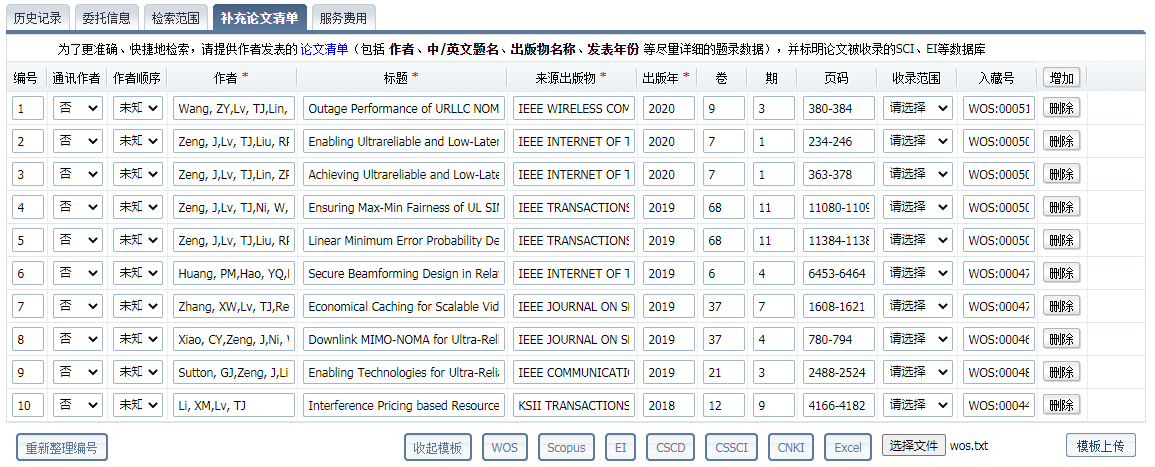Choose the Scopus import button
The width and height of the screenshot is (1155, 467).
point(566,447)
